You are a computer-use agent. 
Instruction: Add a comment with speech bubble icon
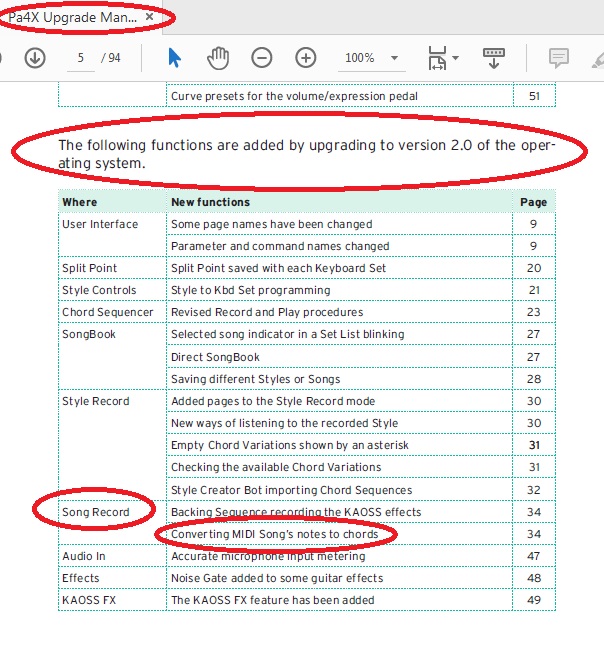(x=558, y=58)
